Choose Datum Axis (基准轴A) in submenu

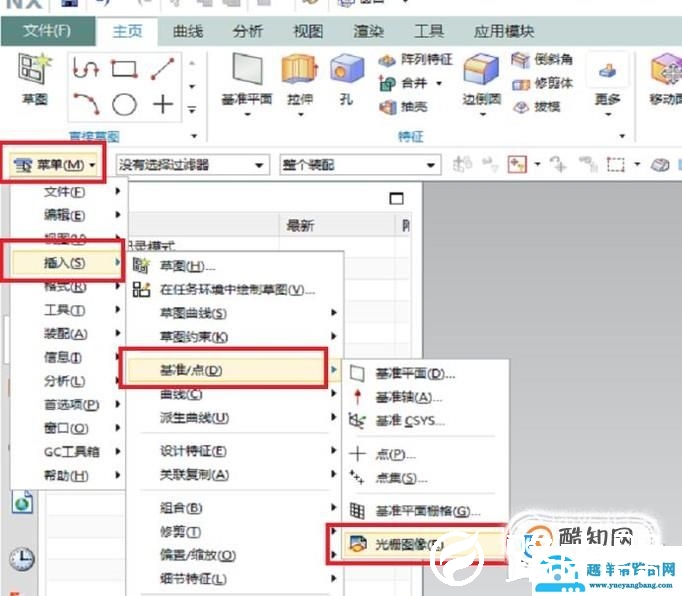[425, 397]
